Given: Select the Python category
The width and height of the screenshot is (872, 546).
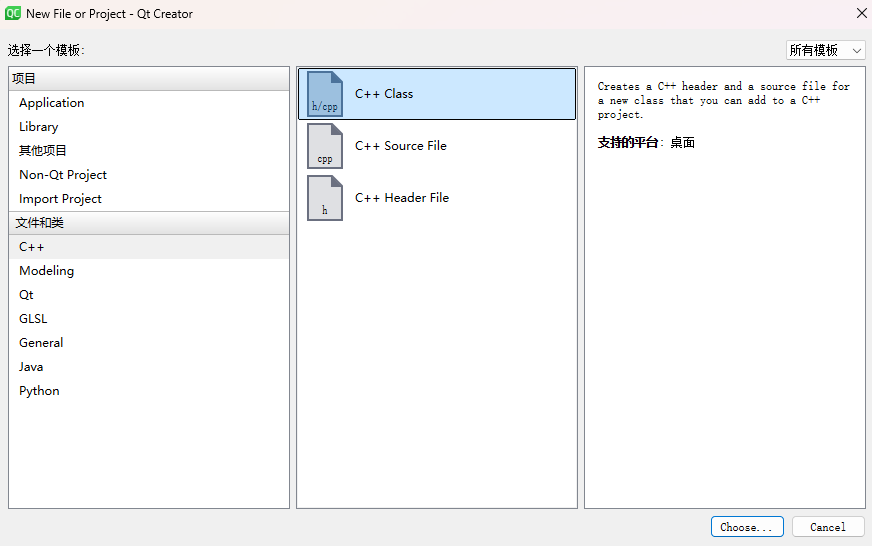Looking at the screenshot, I should pyautogui.click(x=149, y=390).
